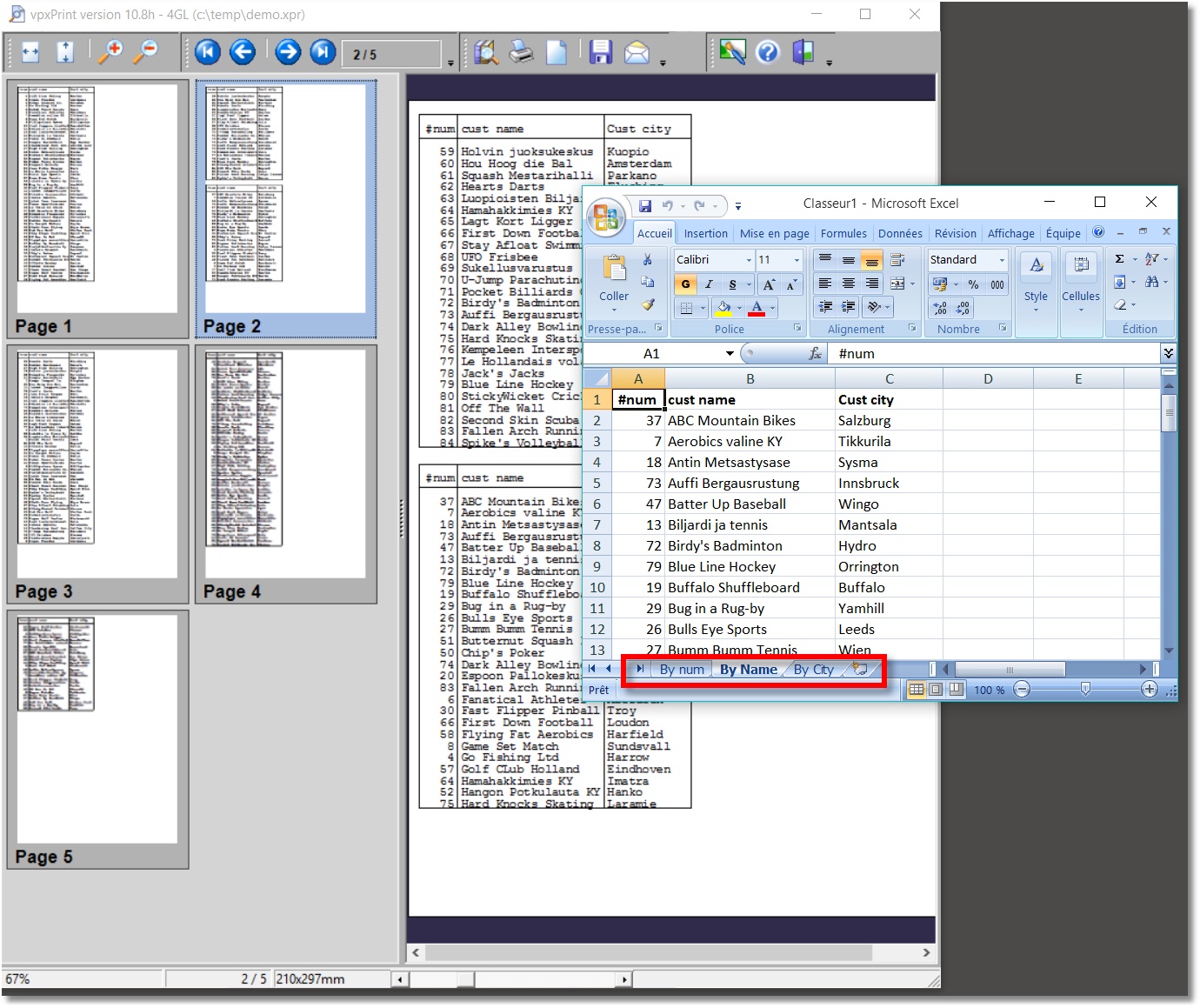
Task: Click the Format Painter brush icon
Action: (648, 304)
